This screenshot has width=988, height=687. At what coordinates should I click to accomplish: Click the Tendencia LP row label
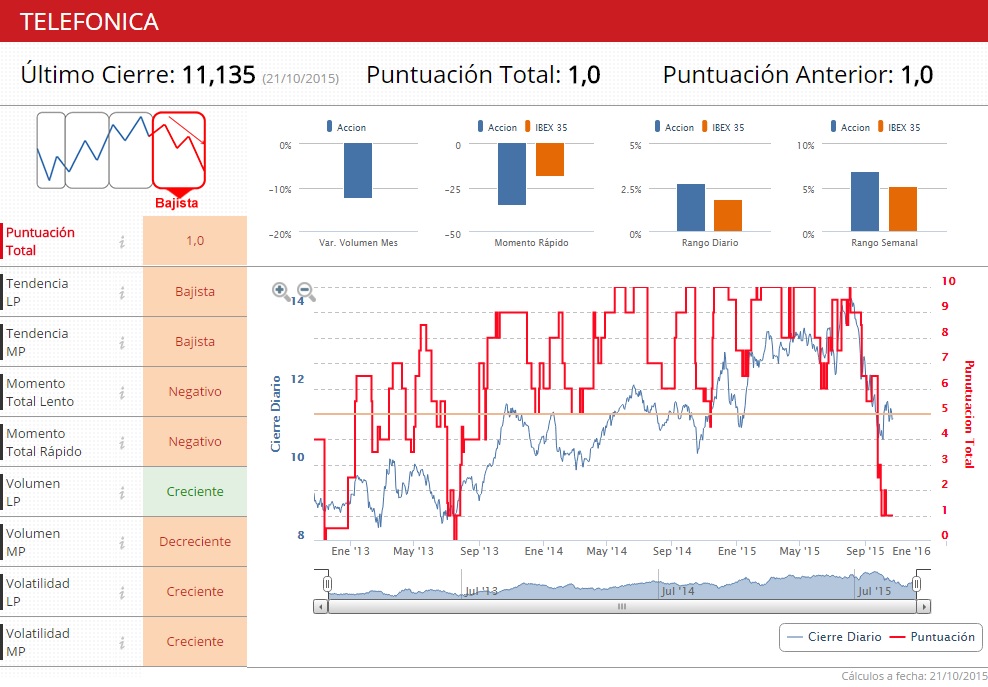coord(37,292)
